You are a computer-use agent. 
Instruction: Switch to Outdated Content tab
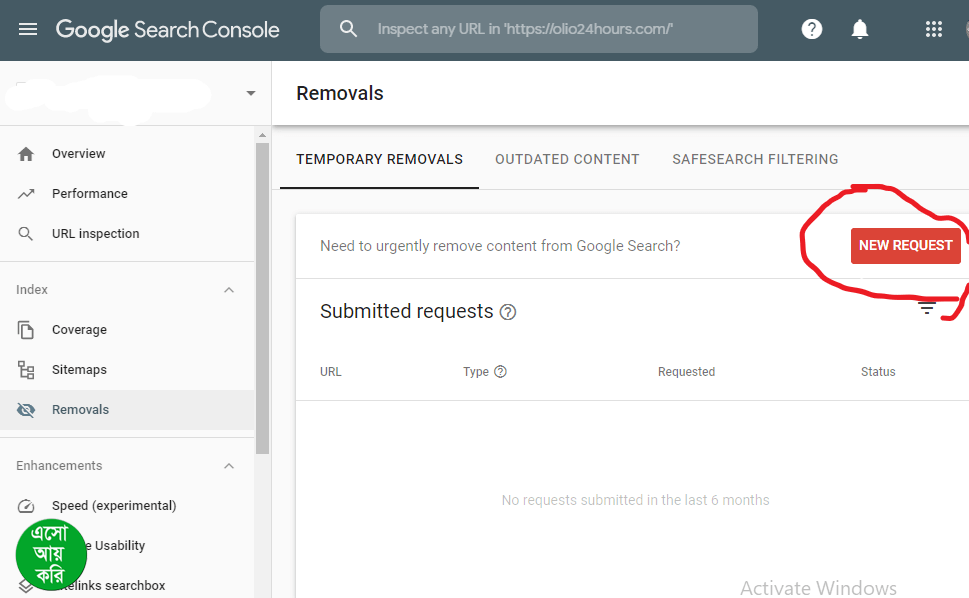click(x=567, y=159)
